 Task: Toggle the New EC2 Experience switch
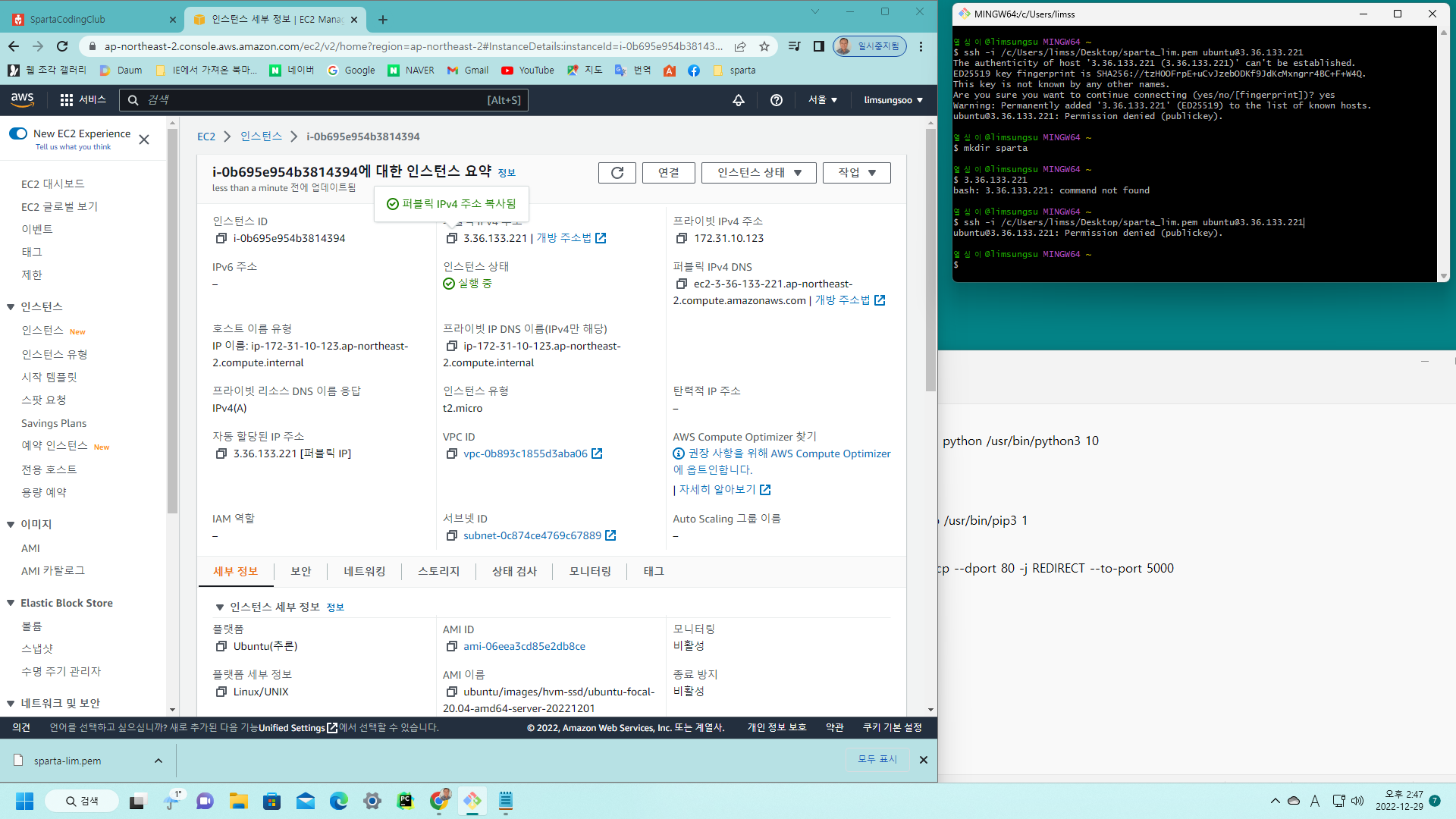click(x=18, y=133)
